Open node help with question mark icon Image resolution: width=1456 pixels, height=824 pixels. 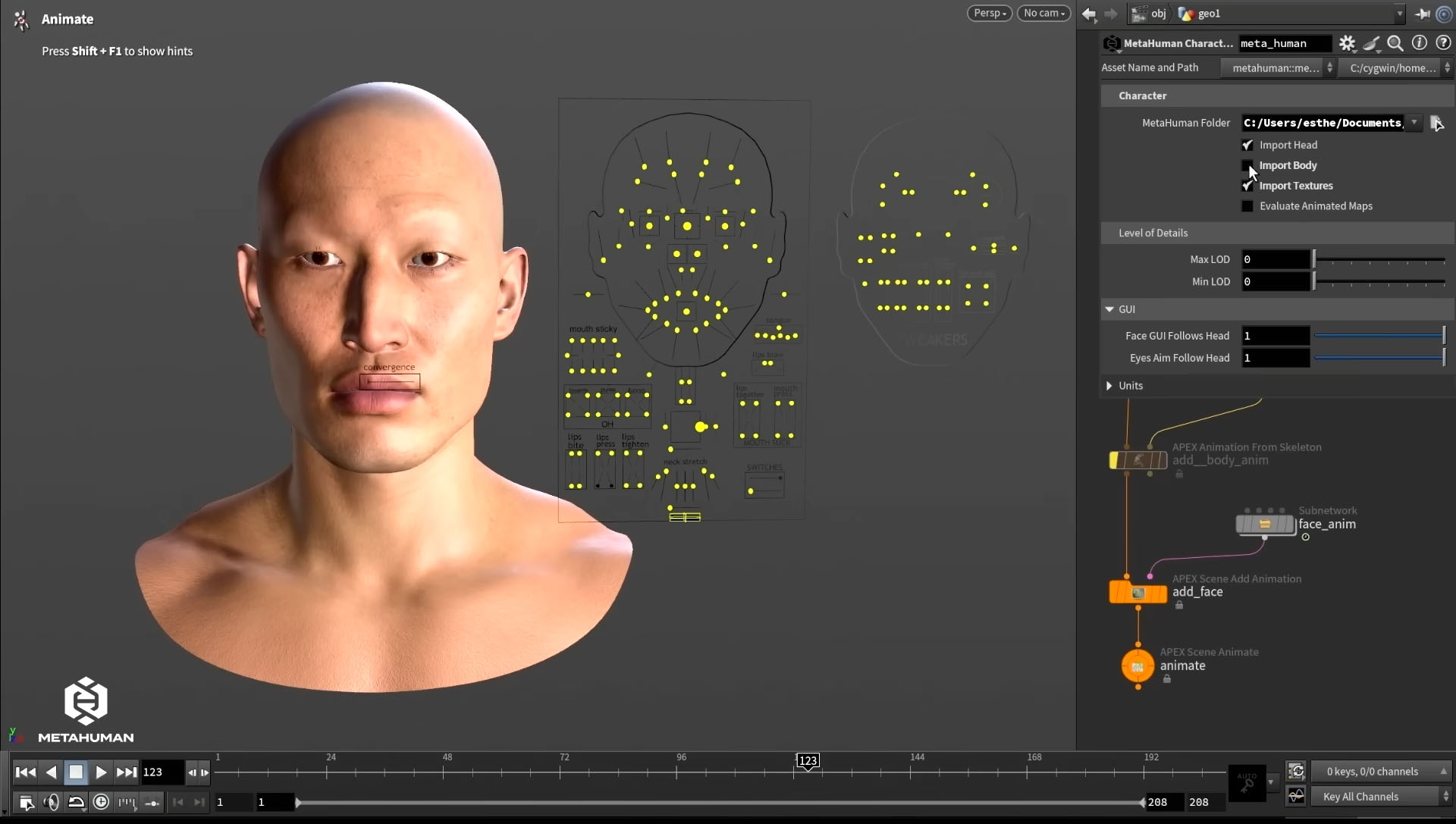pos(1443,43)
